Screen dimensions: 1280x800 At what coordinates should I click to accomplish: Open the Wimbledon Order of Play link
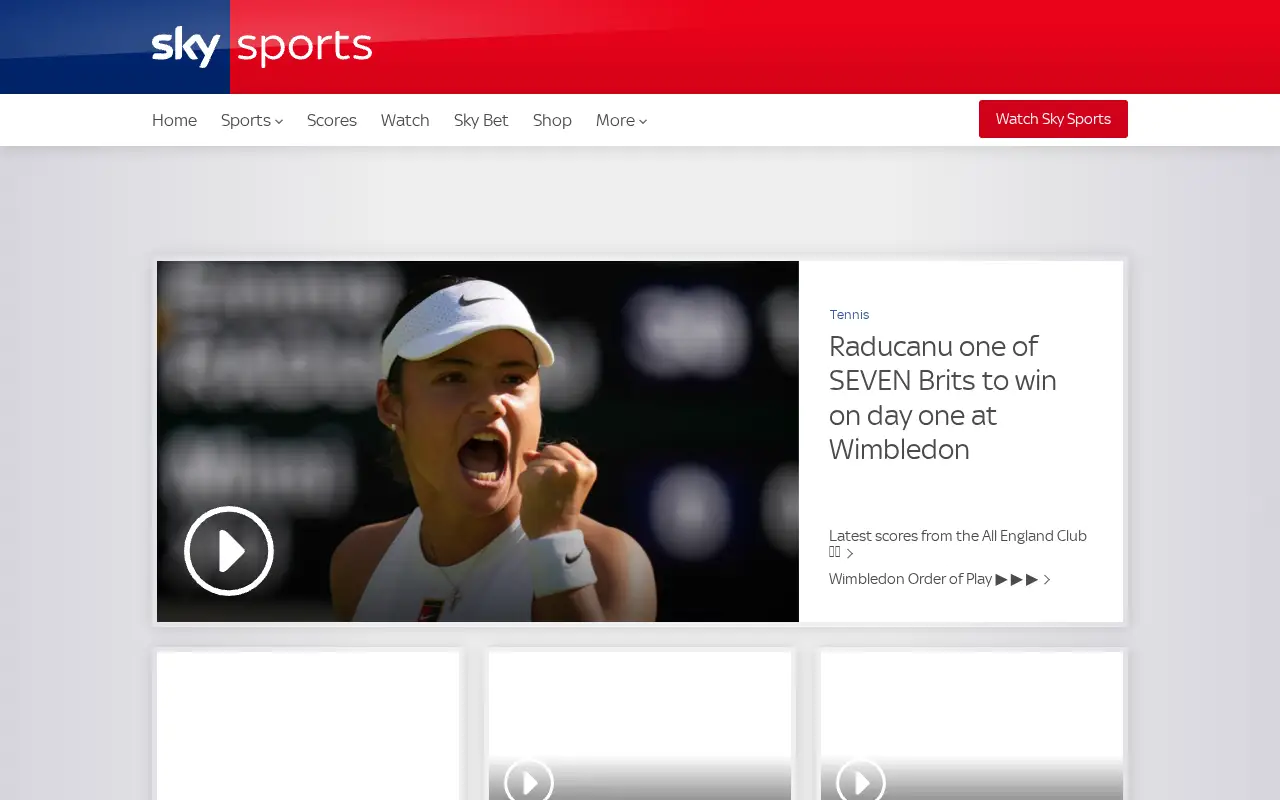click(940, 579)
